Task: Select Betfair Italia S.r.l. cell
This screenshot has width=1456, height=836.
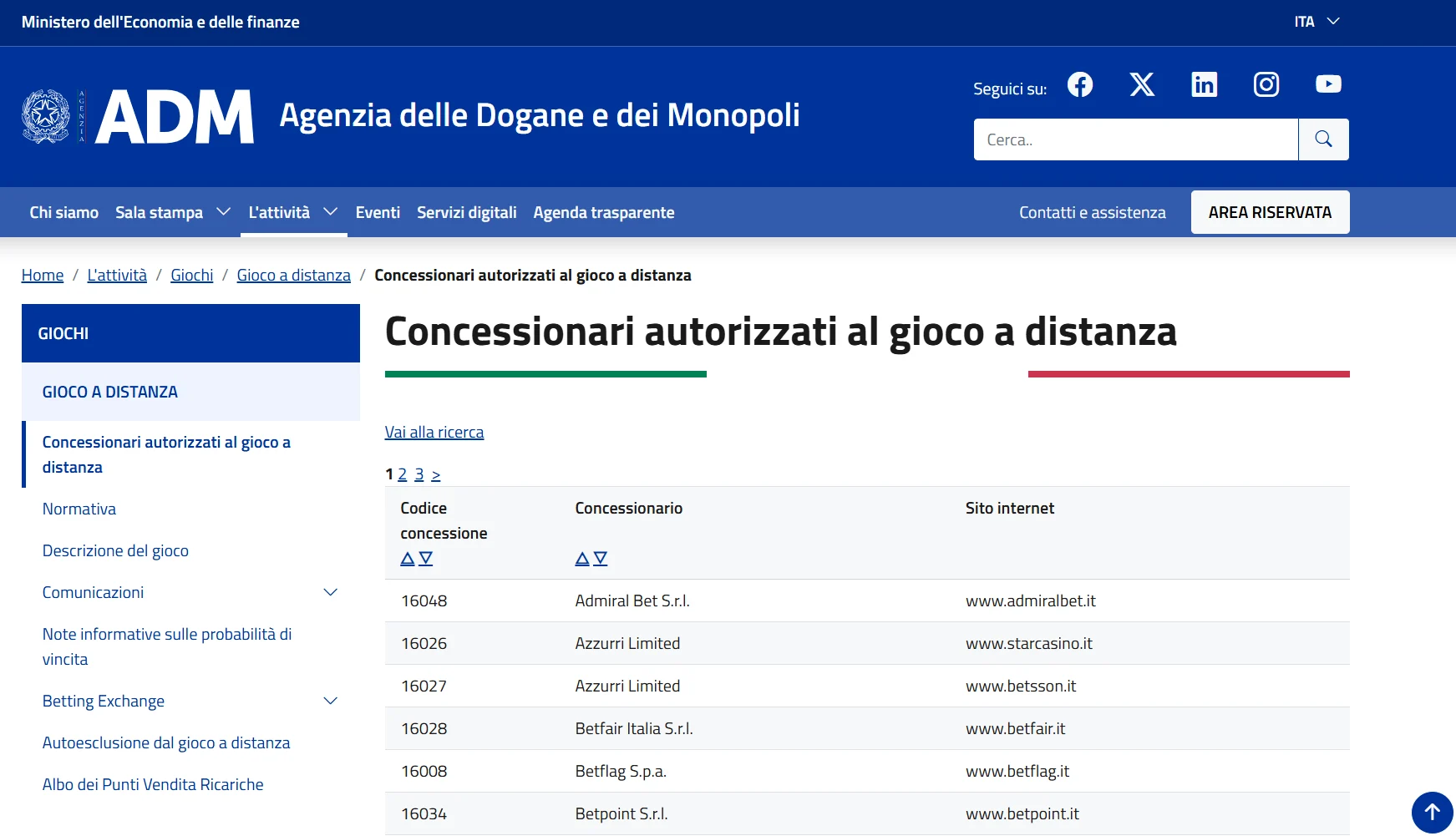Action: [634, 729]
